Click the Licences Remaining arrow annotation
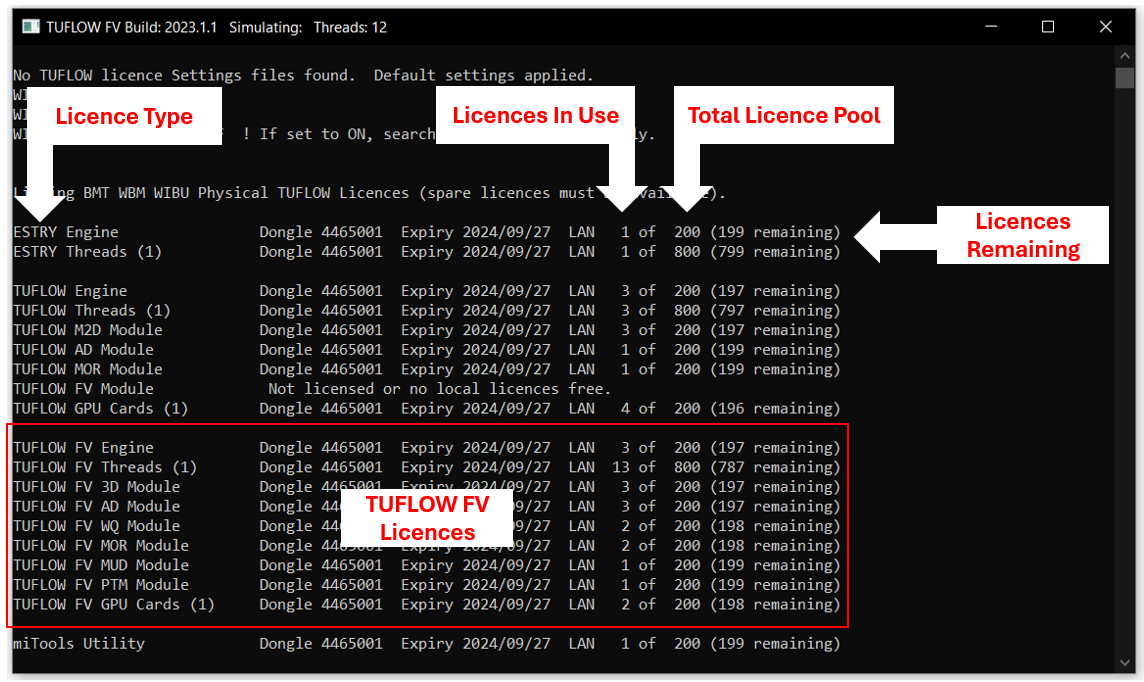 (x=890, y=235)
